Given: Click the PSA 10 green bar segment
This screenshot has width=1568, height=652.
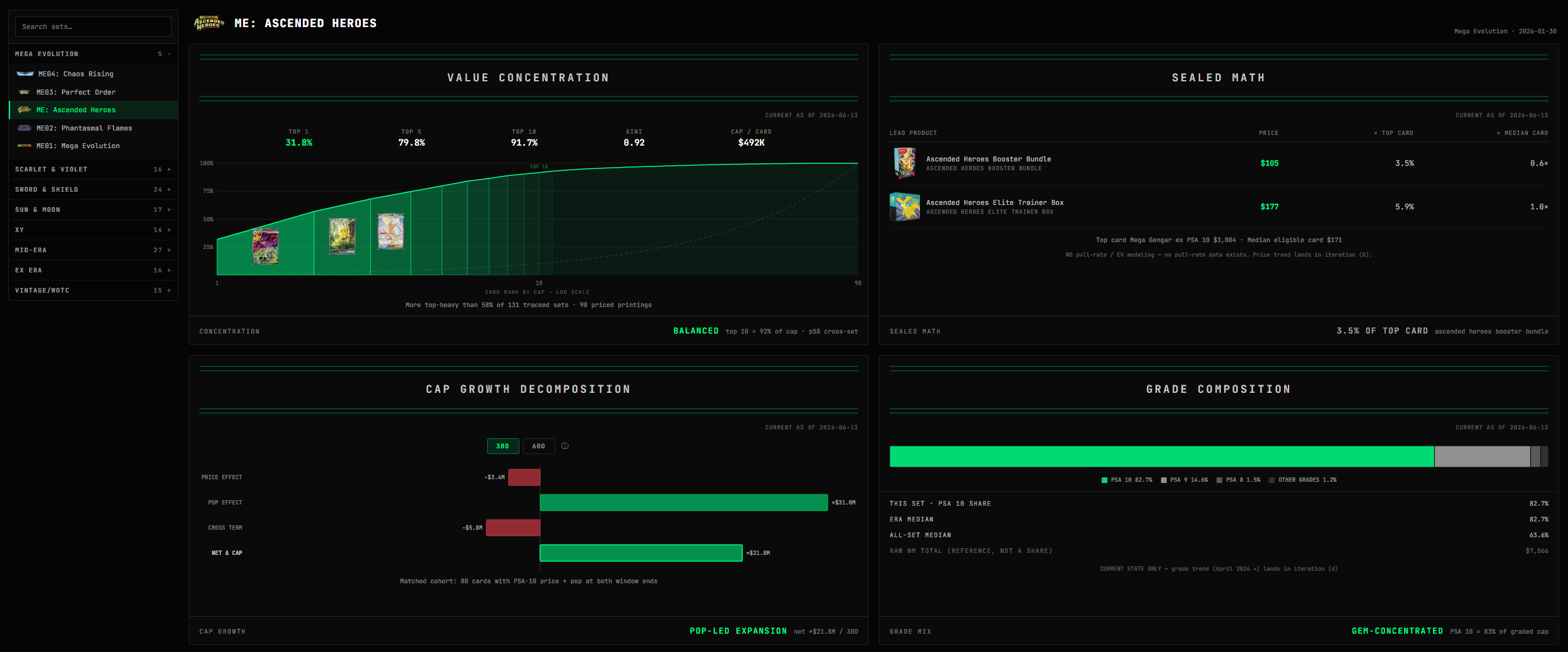Looking at the screenshot, I should point(1162,457).
